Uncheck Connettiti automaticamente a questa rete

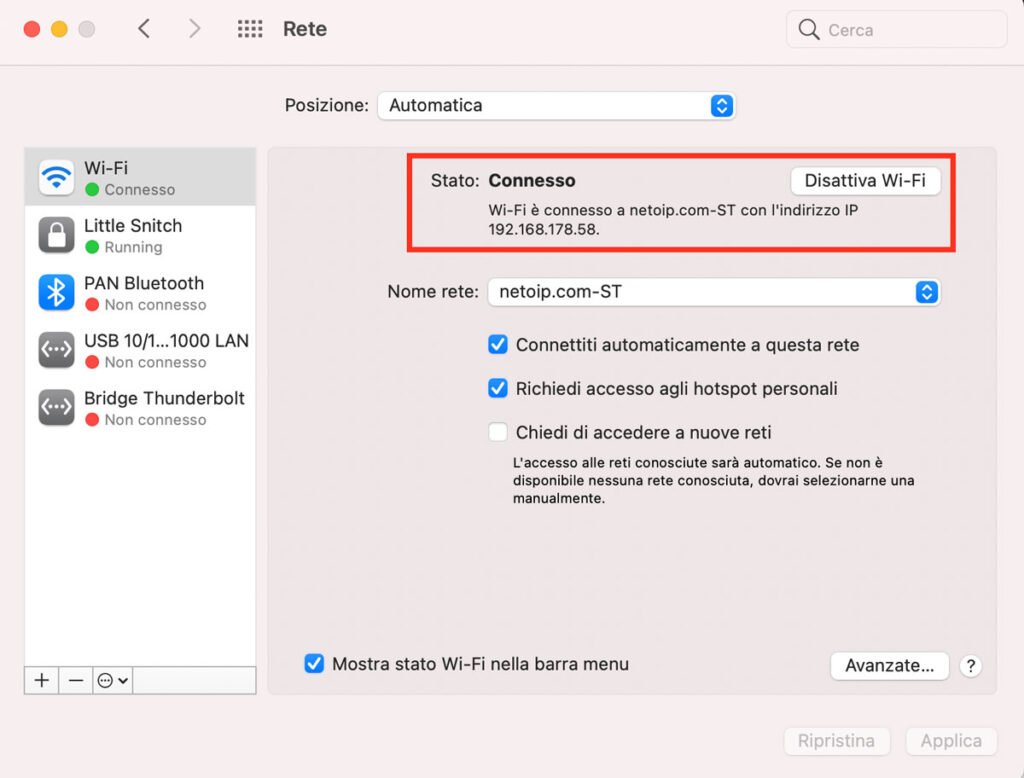[x=498, y=345]
